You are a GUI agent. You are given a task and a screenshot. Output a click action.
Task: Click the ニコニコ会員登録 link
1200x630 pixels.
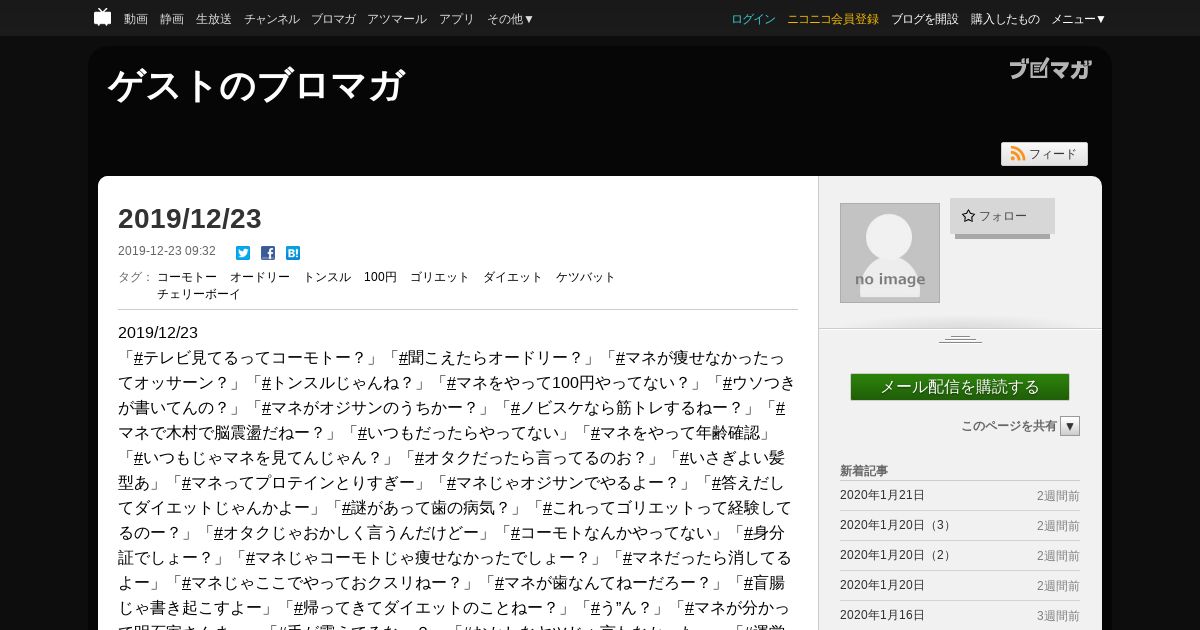[x=833, y=19]
